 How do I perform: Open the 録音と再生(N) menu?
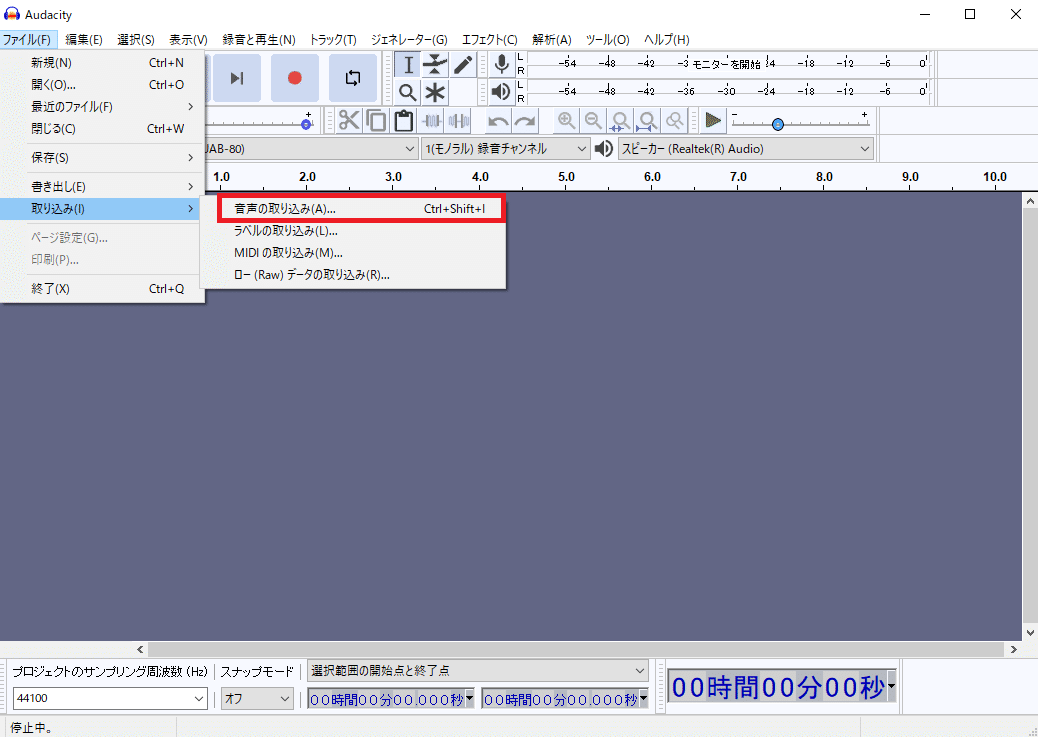point(259,40)
